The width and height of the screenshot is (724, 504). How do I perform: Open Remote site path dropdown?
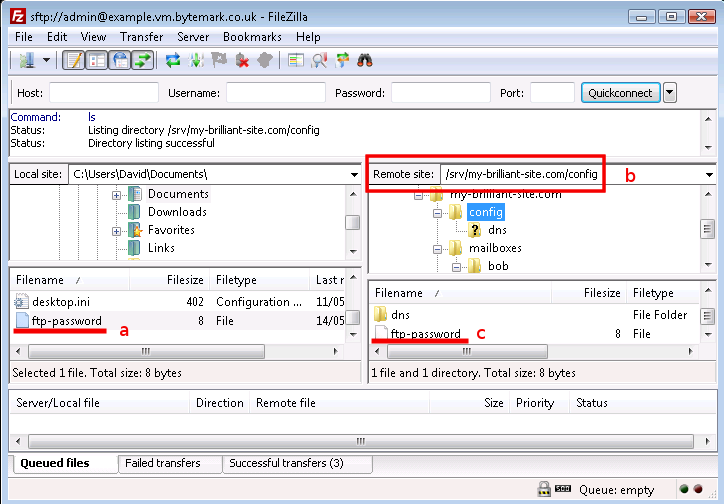[709, 174]
